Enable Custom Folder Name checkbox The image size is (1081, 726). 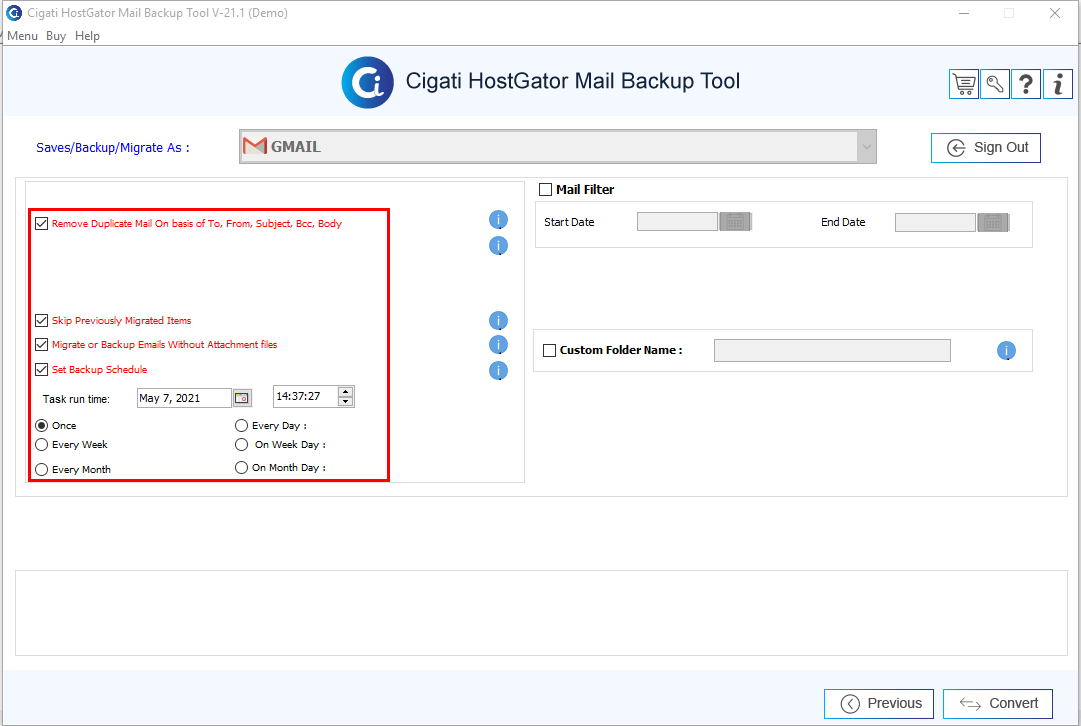[x=549, y=350]
